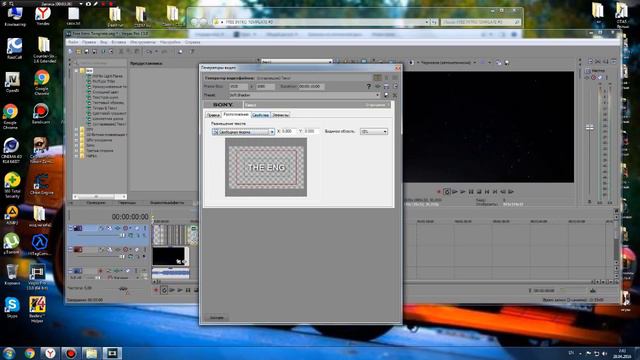640x360 pixels.
Task: Open the Настройки menu
Action: coord(170,42)
